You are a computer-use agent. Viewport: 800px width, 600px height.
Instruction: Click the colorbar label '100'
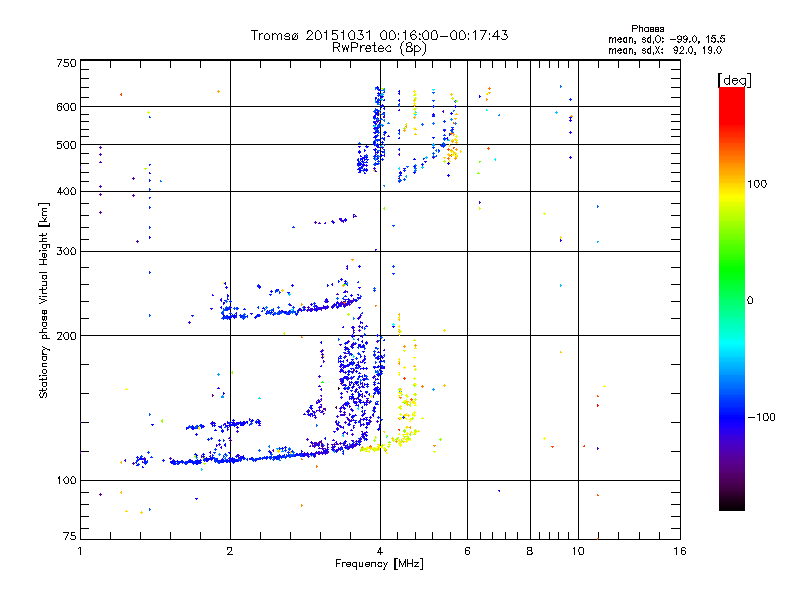tap(757, 184)
